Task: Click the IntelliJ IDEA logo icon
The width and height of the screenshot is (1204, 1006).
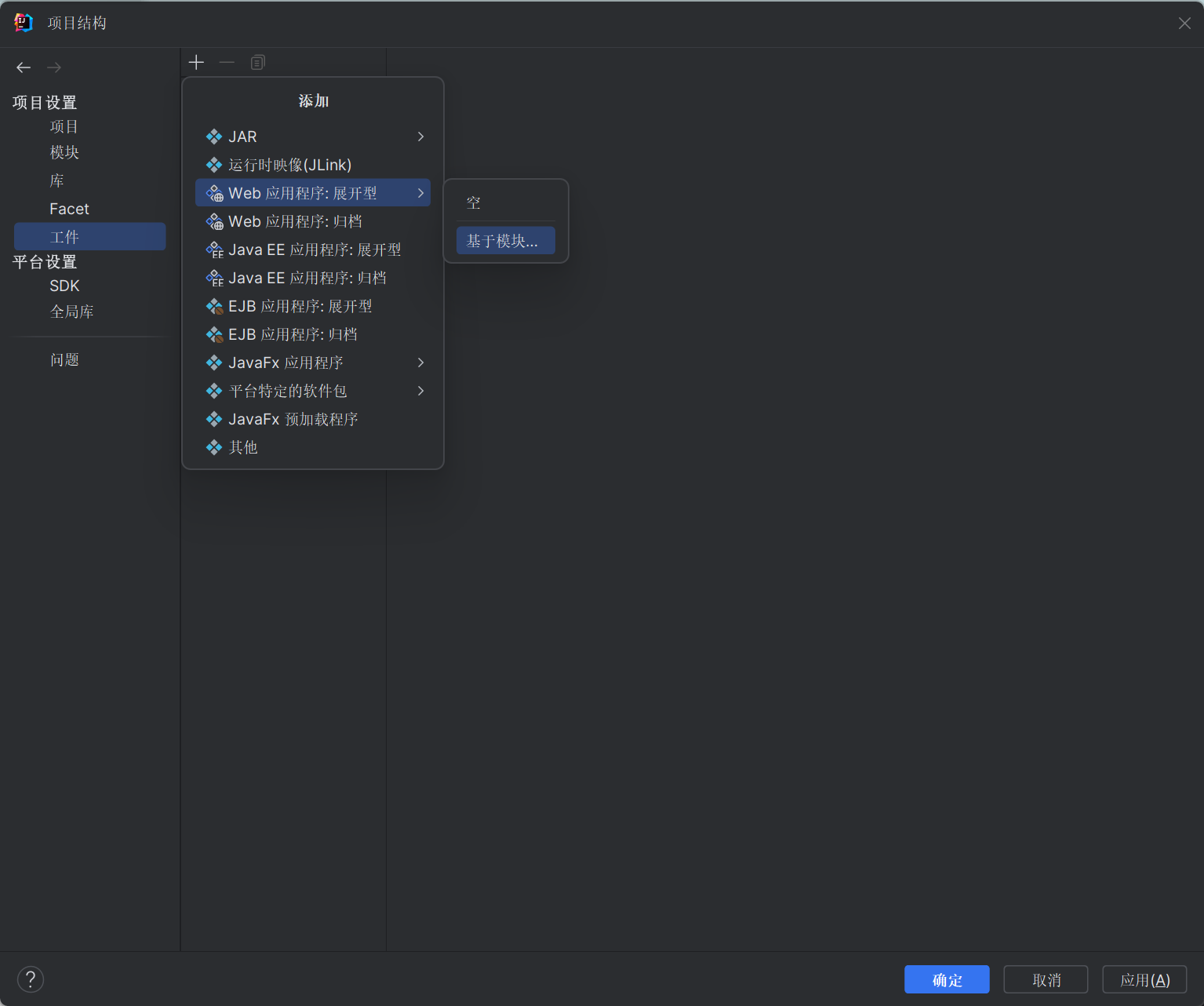Action: (24, 23)
